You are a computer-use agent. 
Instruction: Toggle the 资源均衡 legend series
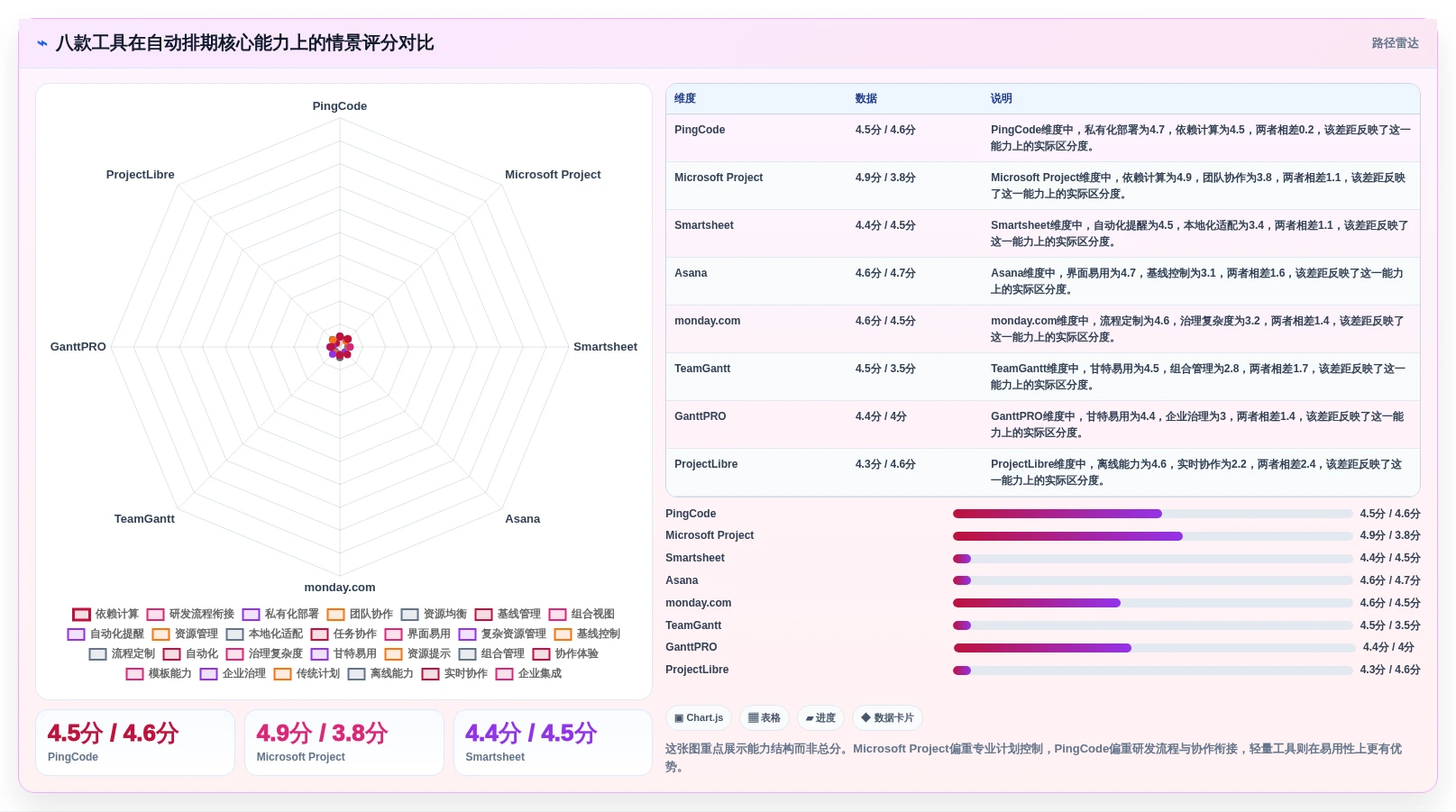tap(434, 614)
